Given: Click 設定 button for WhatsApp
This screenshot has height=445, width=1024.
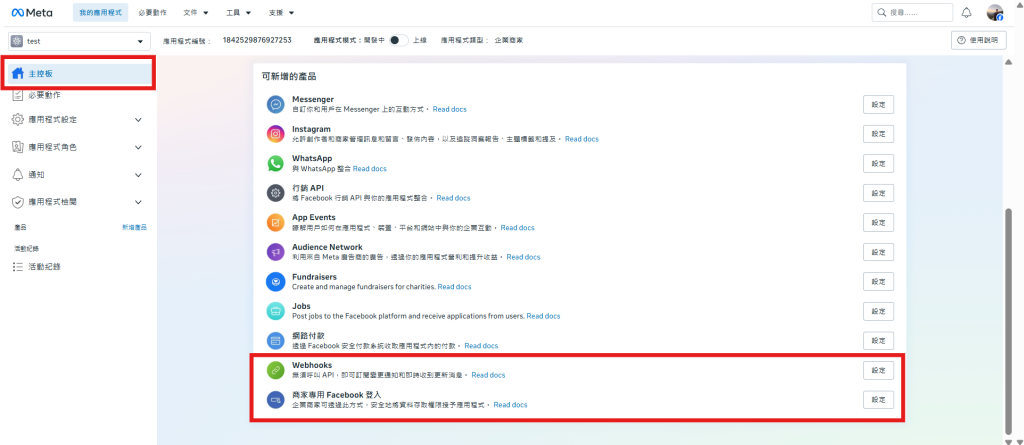Looking at the screenshot, I should 878,163.
